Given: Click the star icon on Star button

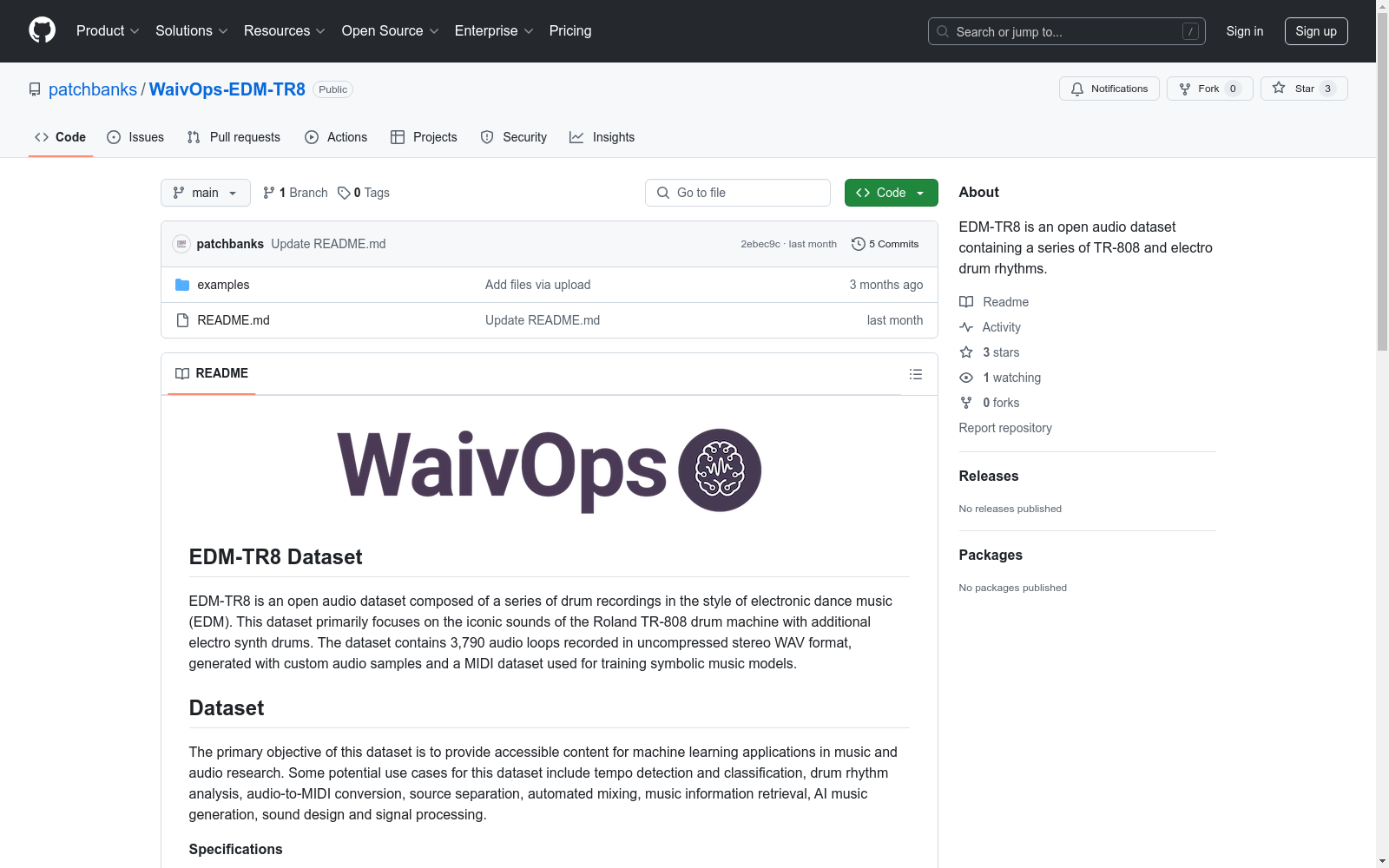Looking at the screenshot, I should 1279,88.
